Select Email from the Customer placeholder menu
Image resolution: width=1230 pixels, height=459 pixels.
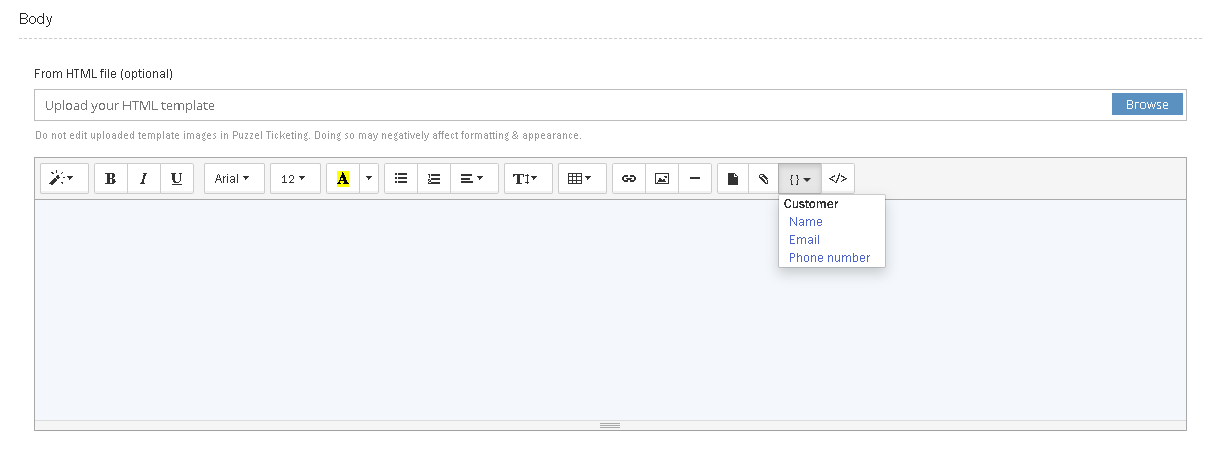point(804,240)
